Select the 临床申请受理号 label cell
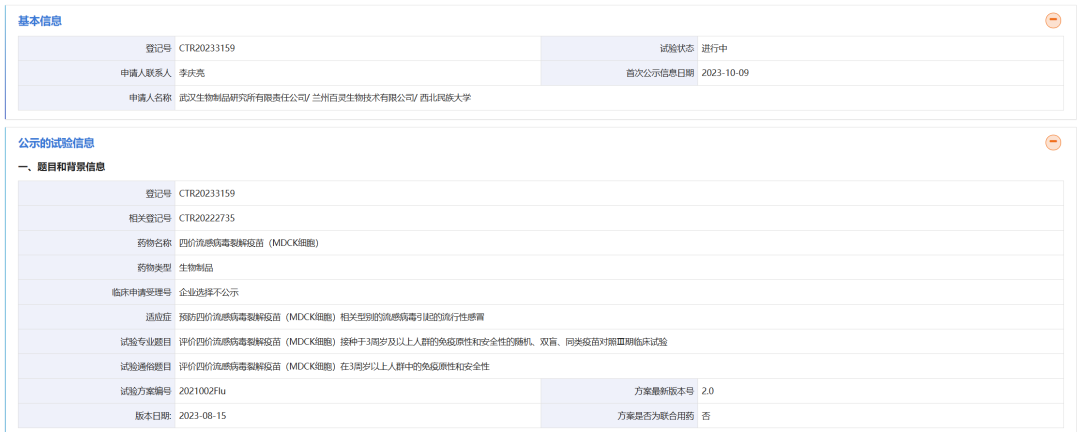This screenshot has width=1080, height=432. pos(96,293)
